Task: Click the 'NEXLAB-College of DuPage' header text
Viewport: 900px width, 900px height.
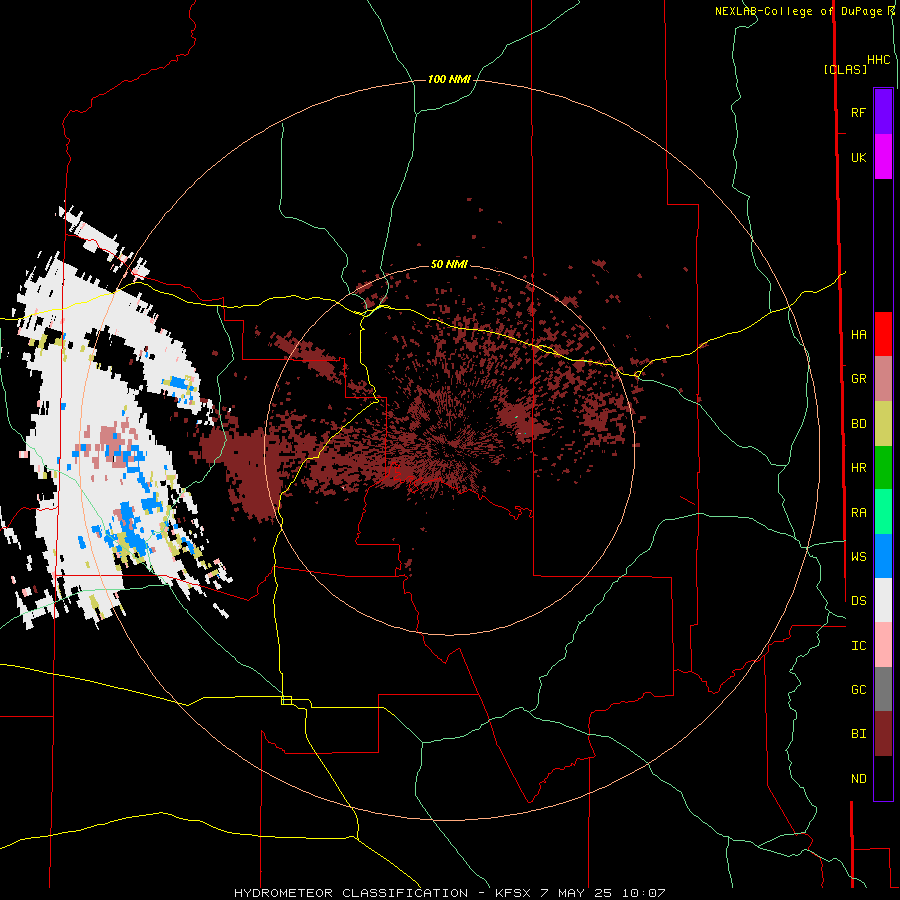Action: pos(800,11)
